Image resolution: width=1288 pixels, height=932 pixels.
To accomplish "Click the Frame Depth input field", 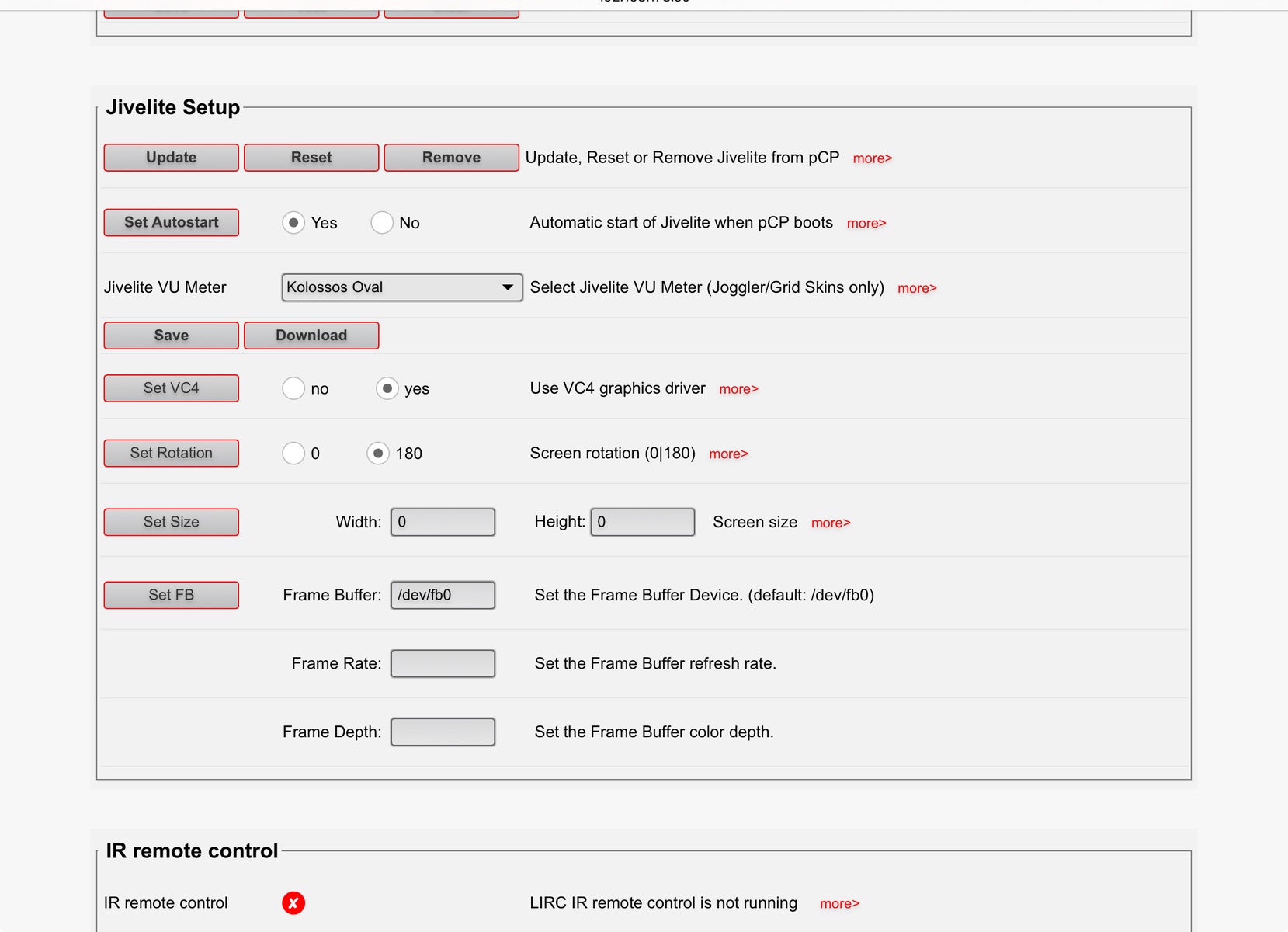I will [443, 732].
